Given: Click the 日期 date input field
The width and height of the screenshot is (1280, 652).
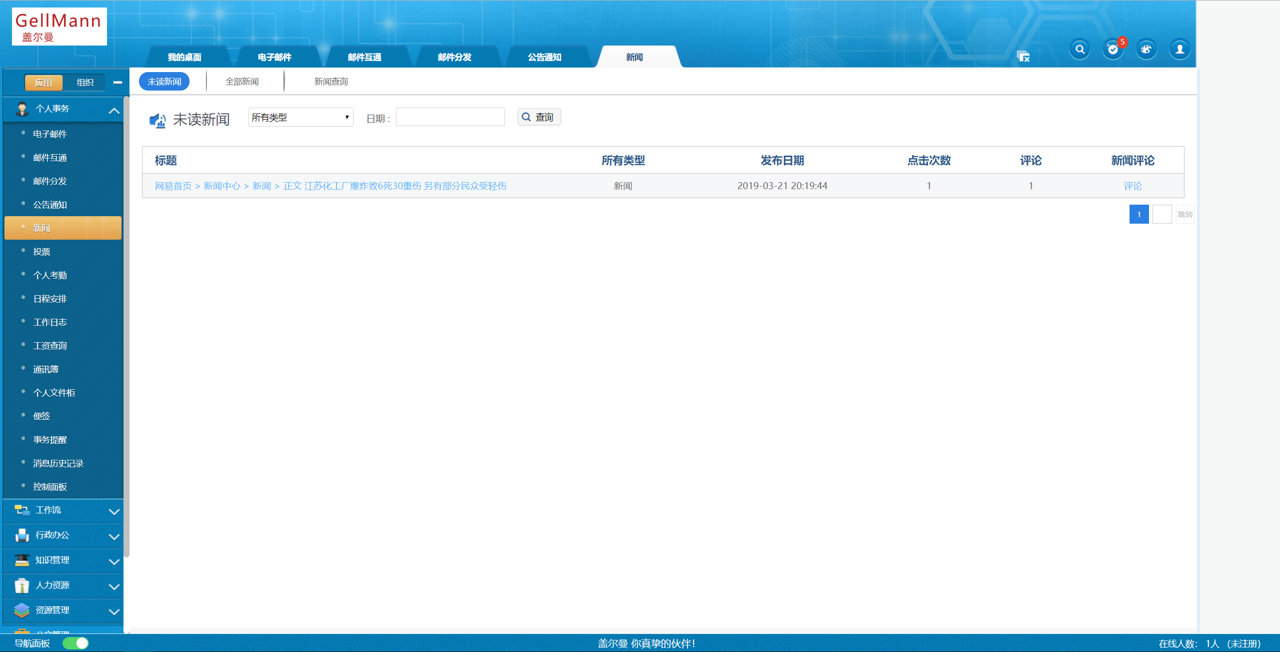Looking at the screenshot, I should coord(450,118).
